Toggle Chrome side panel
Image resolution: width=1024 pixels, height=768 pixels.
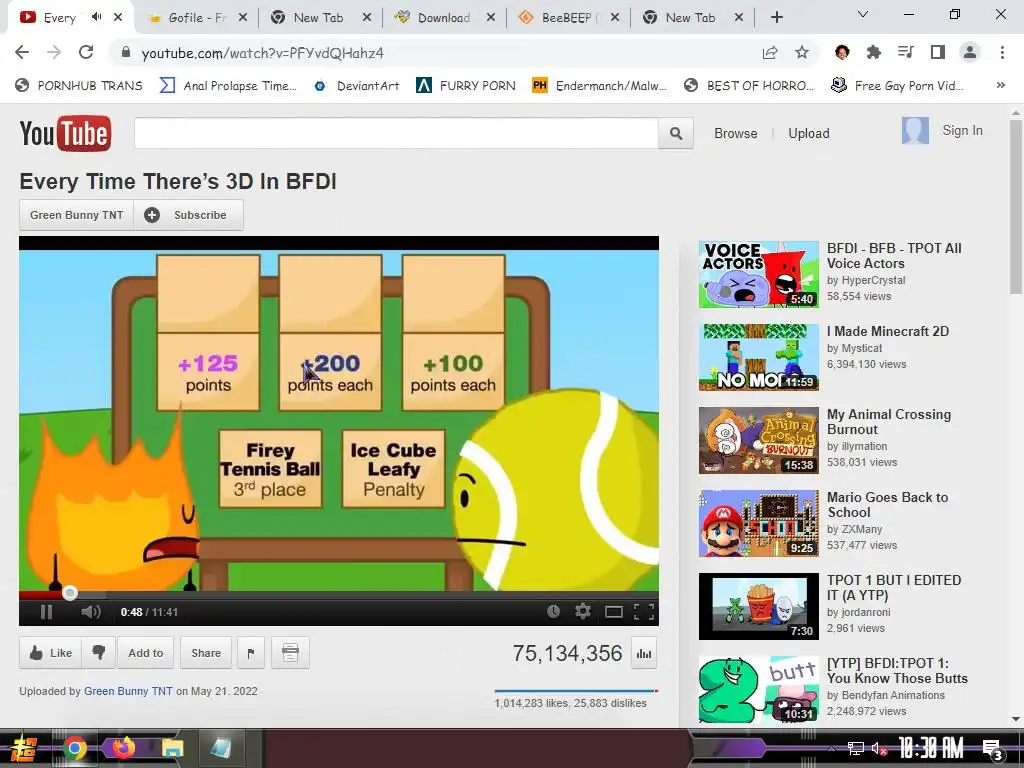pos(938,52)
